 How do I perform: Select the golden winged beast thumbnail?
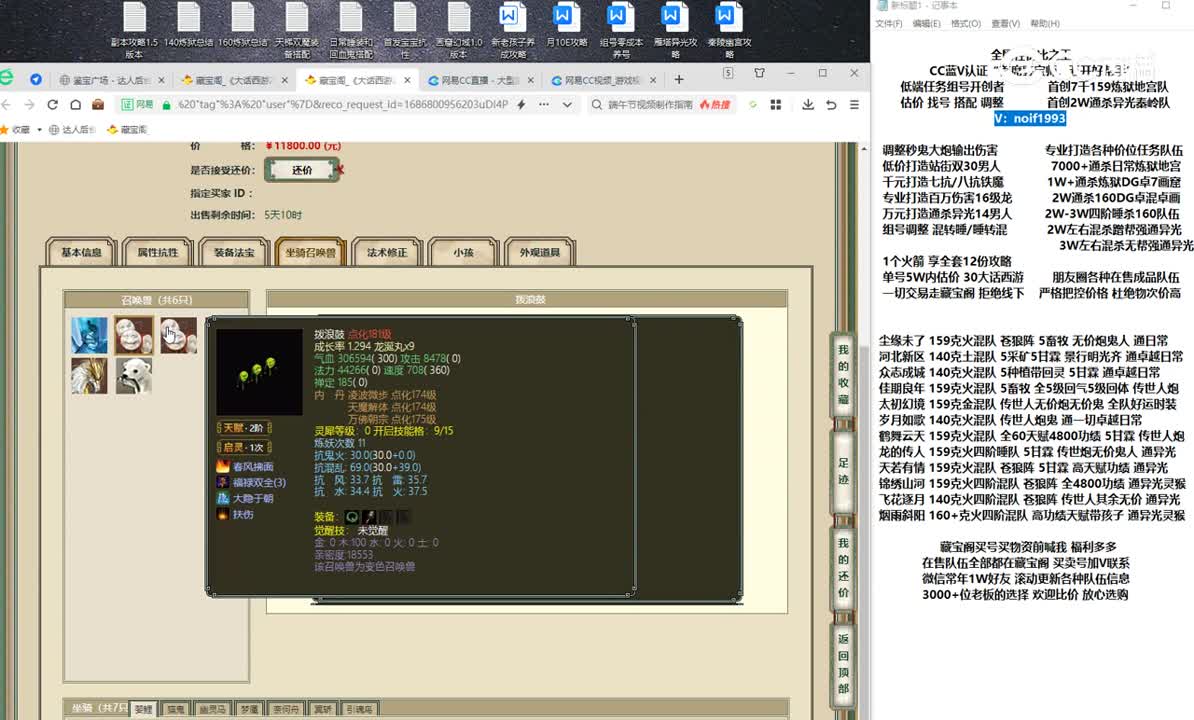point(89,376)
